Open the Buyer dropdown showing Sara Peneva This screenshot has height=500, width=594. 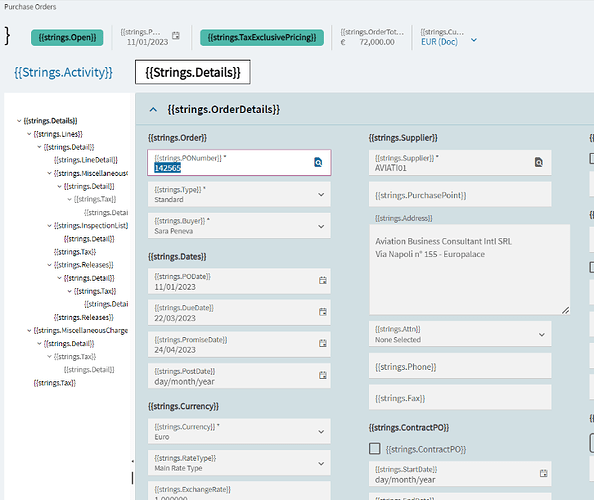coord(239,226)
